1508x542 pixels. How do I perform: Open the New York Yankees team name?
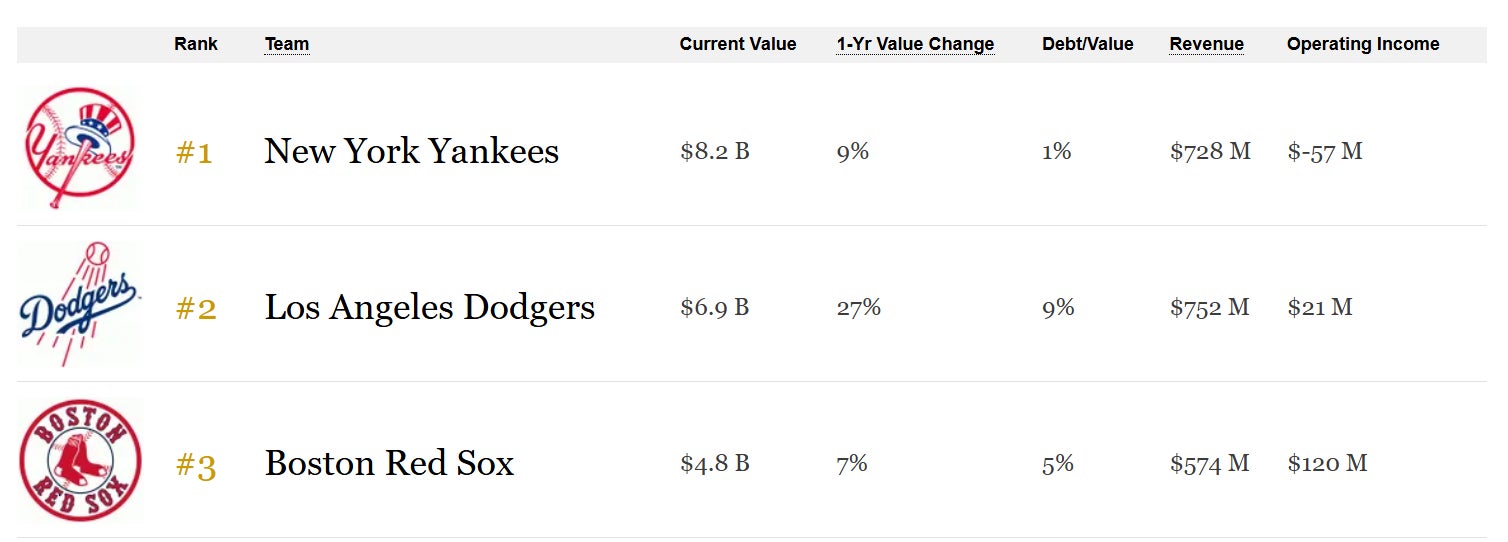tap(411, 152)
